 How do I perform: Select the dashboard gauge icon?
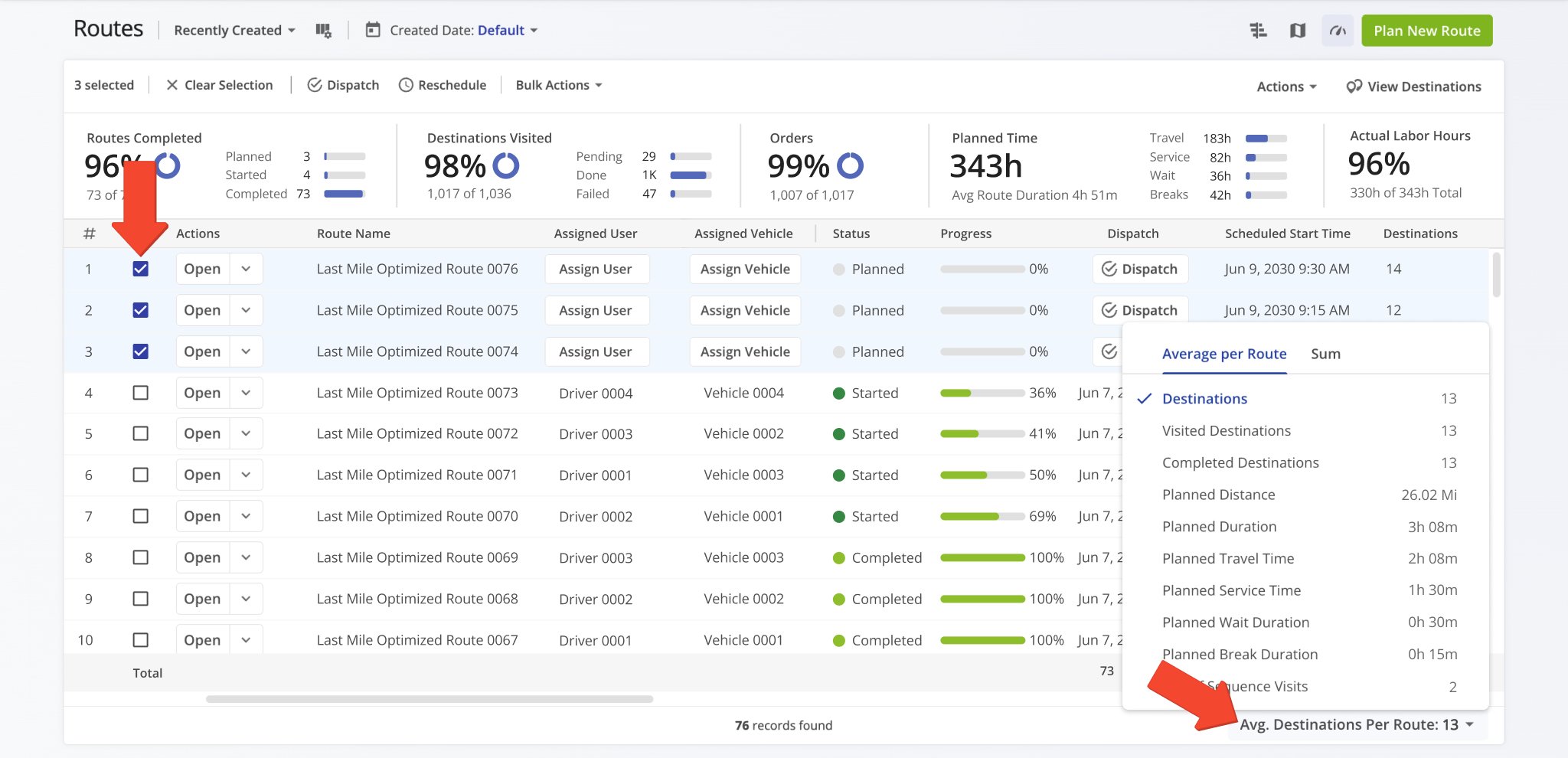point(1337,30)
